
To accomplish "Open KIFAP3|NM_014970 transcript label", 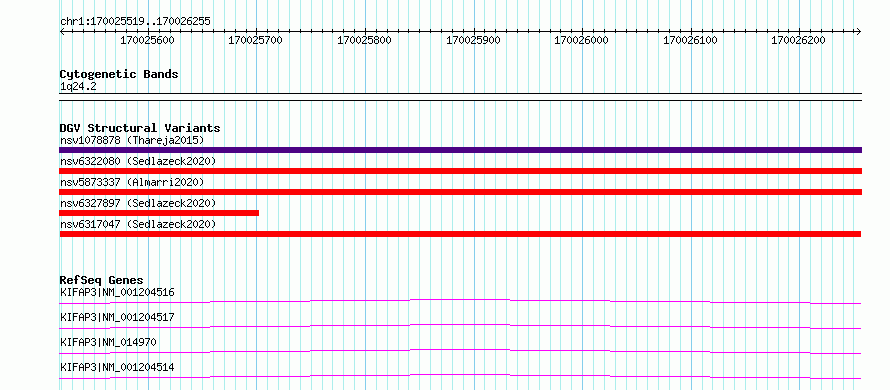I will click(x=108, y=342).
